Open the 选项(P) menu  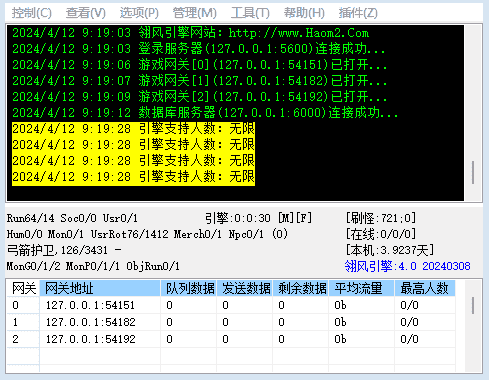(139, 13)
